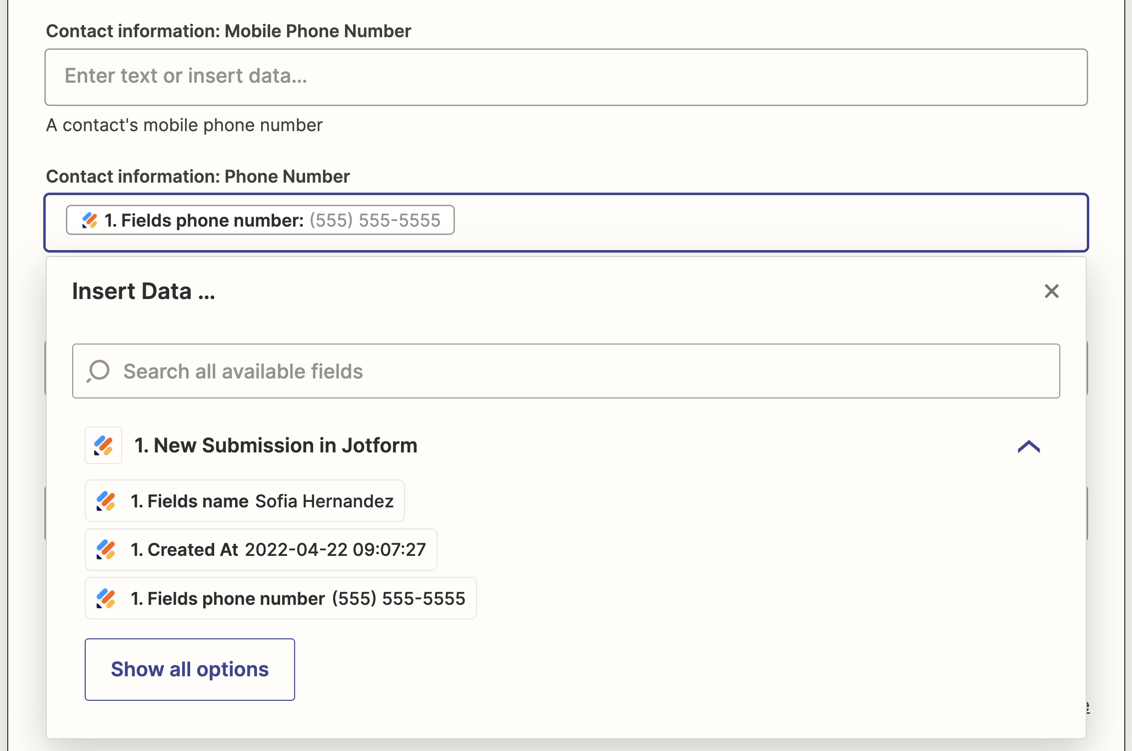The image size is (1132, 751).
Task: Collapse the New Submission in Jotform section
Action: tap(1029, 446)
